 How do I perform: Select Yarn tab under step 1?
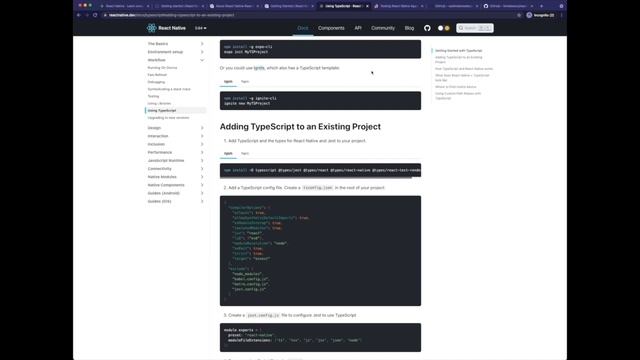click(245, 153)
